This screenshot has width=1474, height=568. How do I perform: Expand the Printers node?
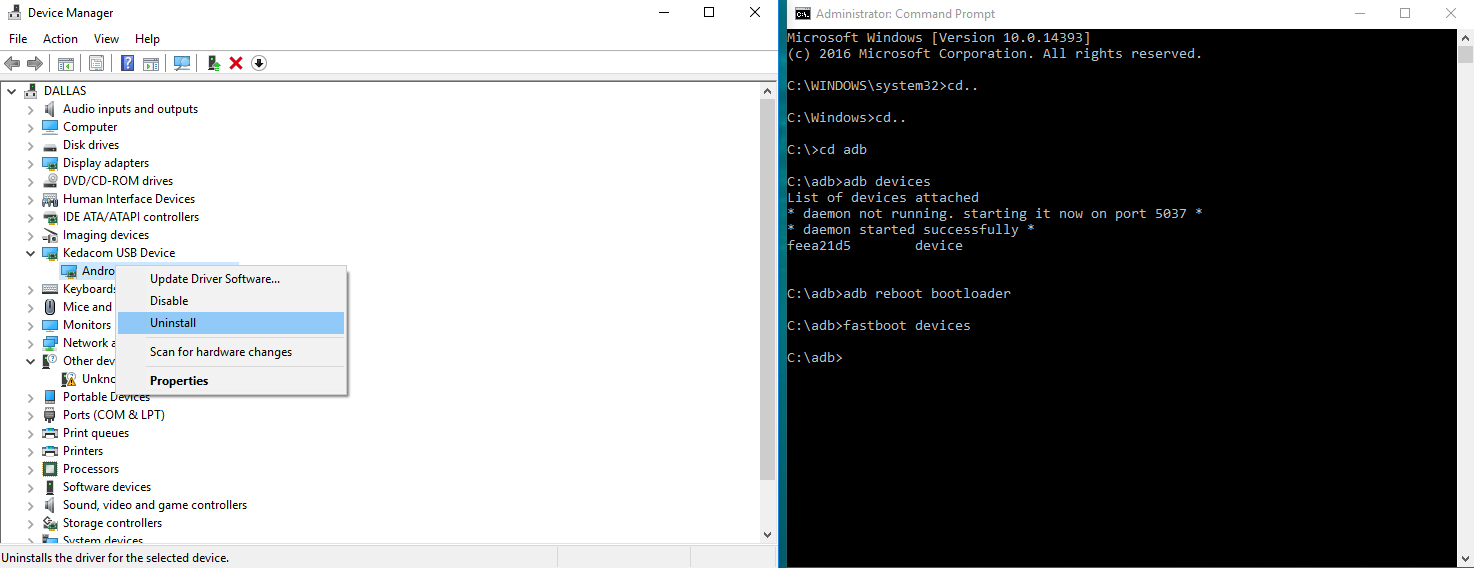[31, 451]
